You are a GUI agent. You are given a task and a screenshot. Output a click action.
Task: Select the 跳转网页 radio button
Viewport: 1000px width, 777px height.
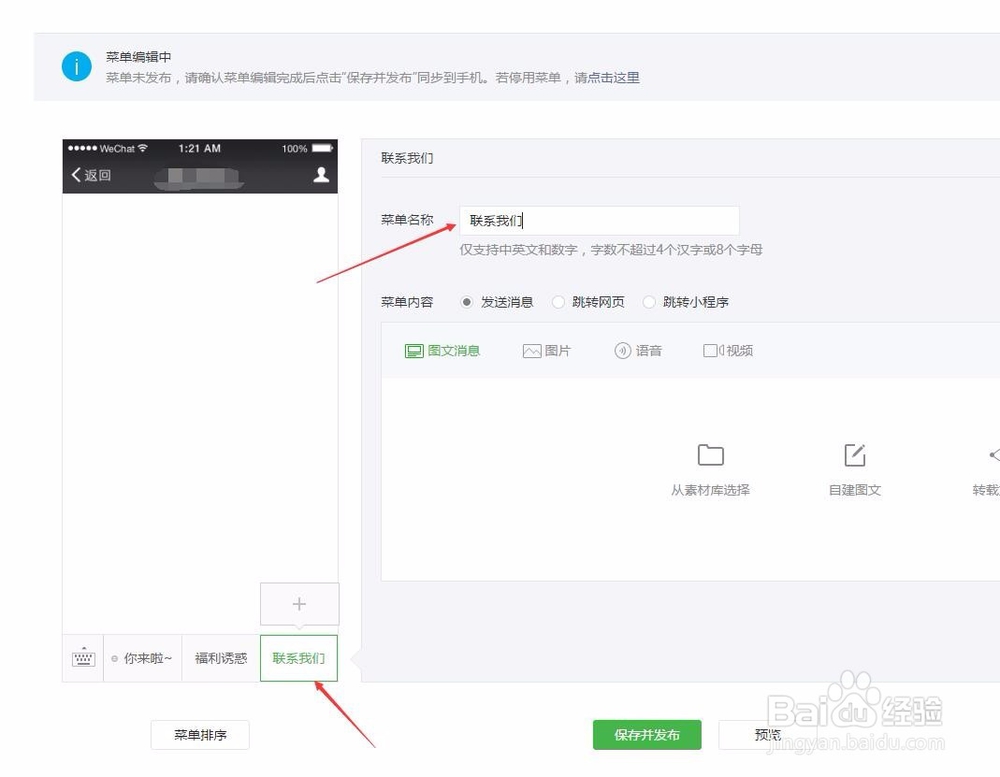pos(558,301)
